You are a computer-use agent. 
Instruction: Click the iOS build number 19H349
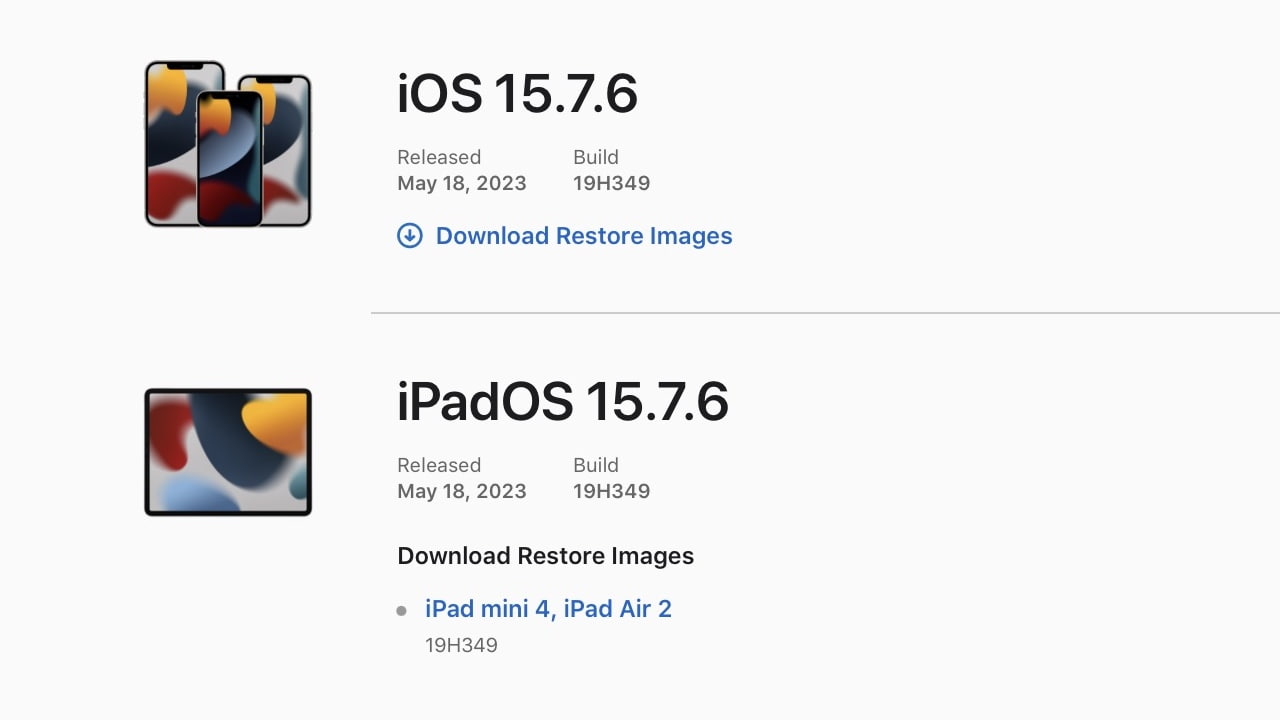click(611, 183)
